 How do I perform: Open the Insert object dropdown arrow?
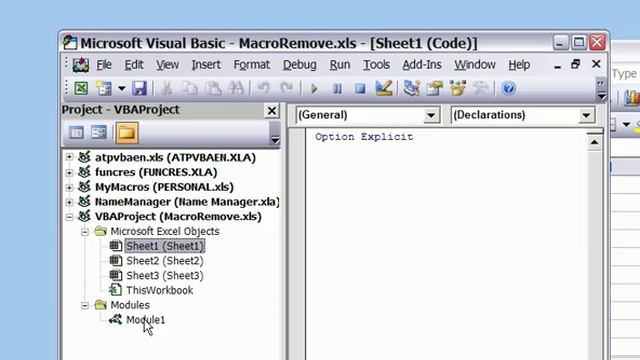point(122,88)
